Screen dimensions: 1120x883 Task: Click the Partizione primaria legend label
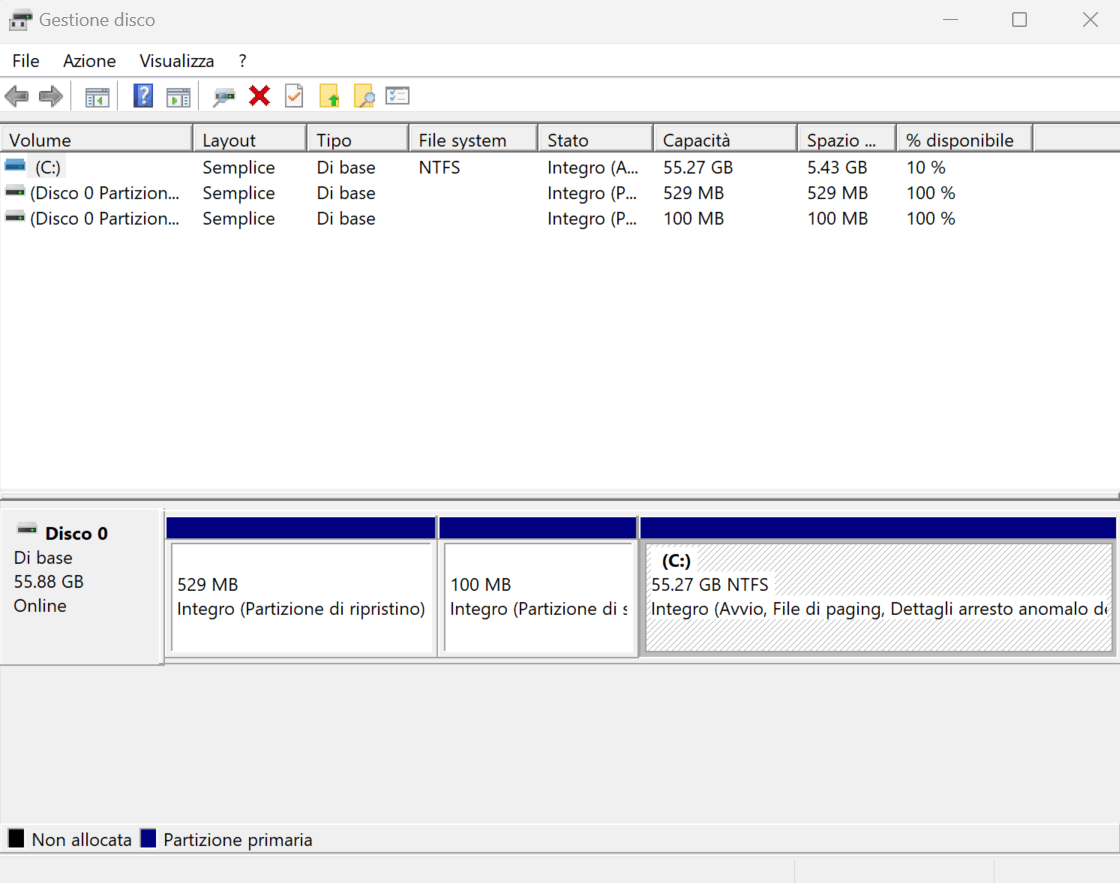pyautogui.click(x=238, y=839)
